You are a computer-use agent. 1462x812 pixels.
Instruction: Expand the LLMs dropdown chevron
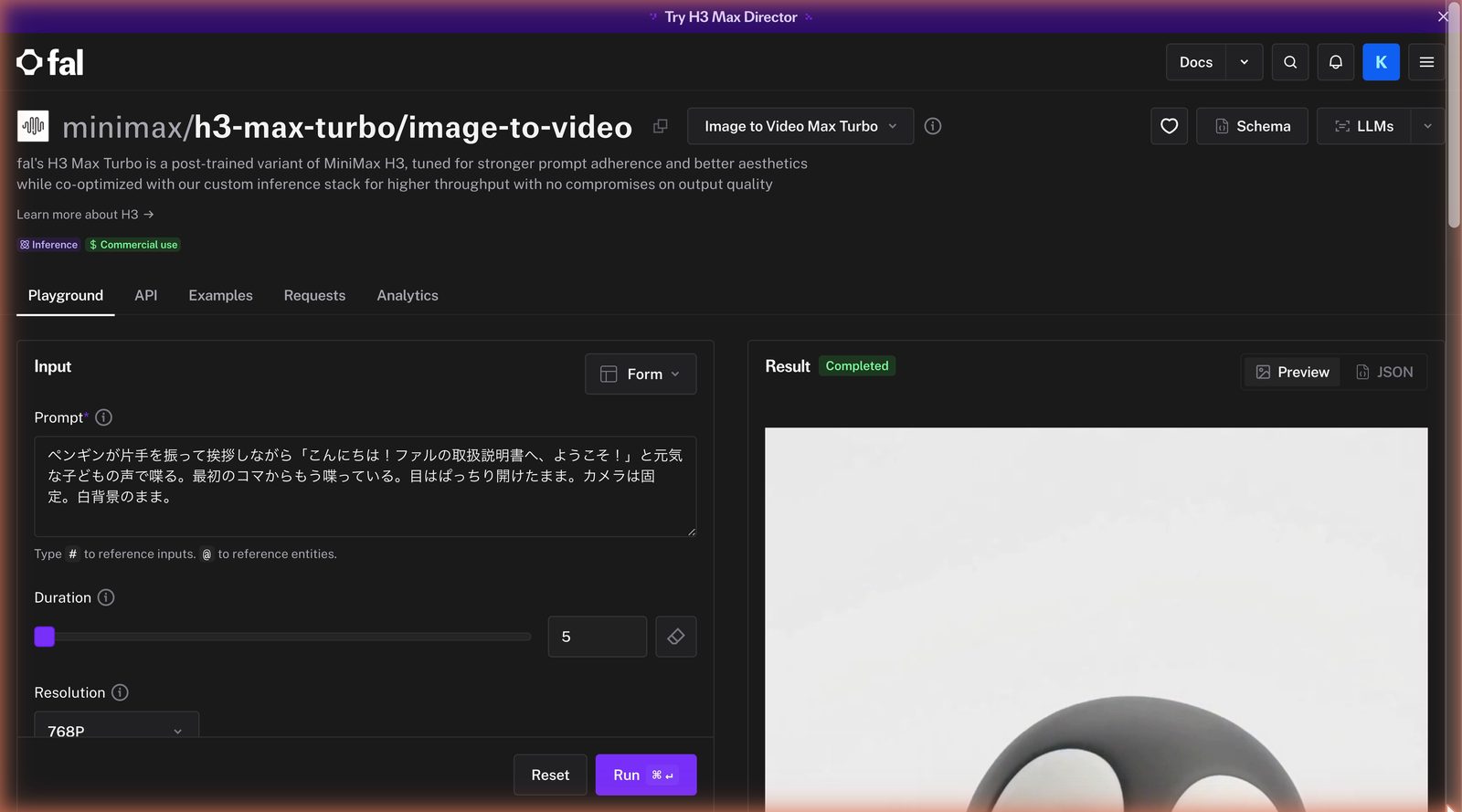(1427, 126)
